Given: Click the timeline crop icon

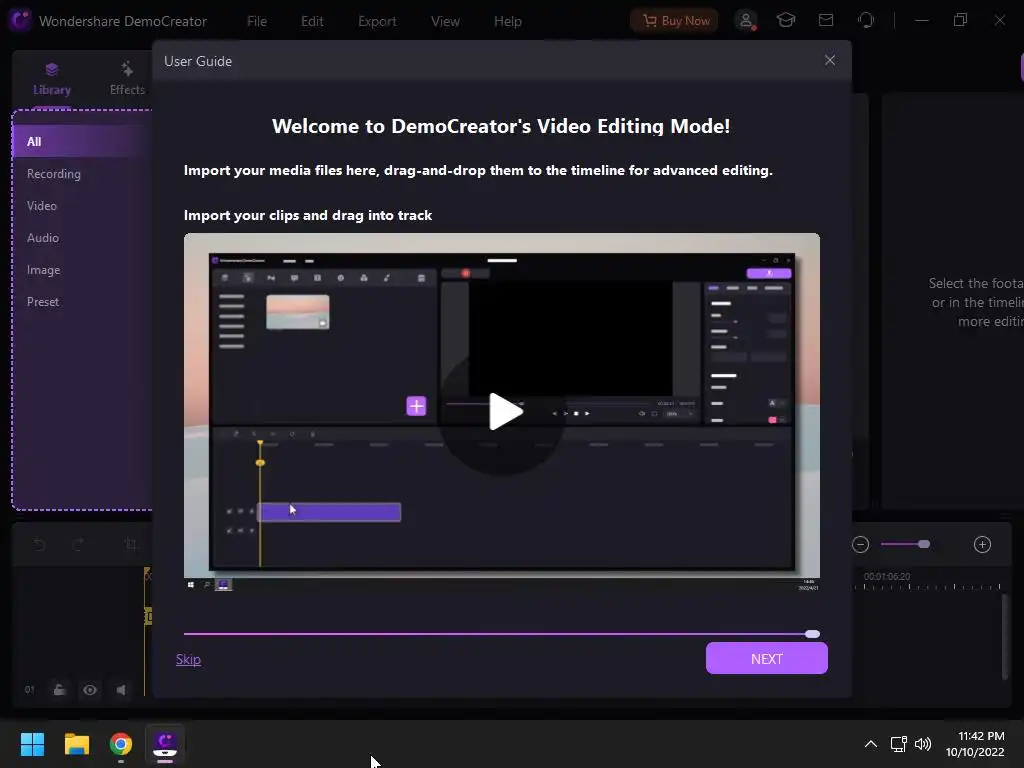Looking at the screenshot, I should coord(131,544).
